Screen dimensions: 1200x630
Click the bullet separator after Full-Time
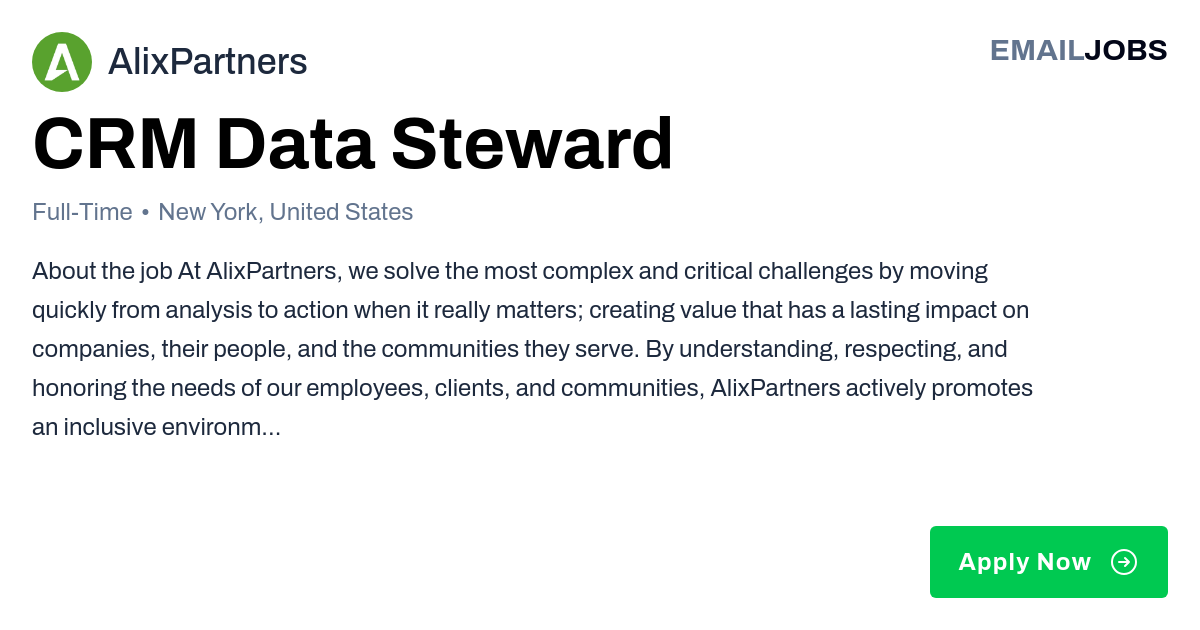(146, 213)
